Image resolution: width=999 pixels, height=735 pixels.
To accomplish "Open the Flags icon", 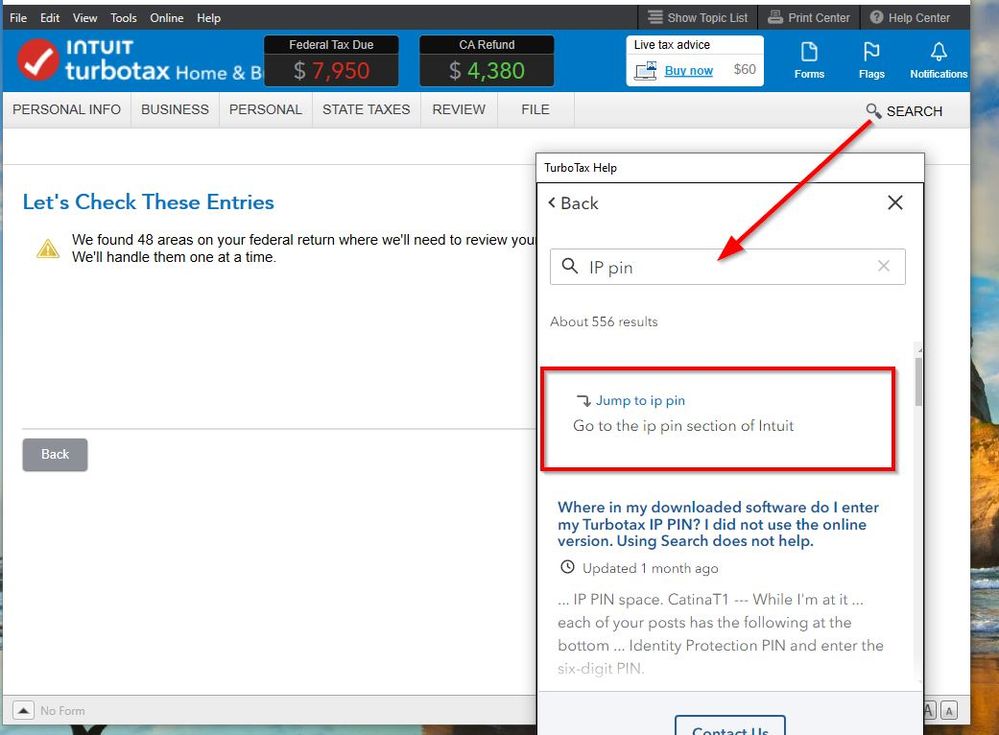I will 871,61.
